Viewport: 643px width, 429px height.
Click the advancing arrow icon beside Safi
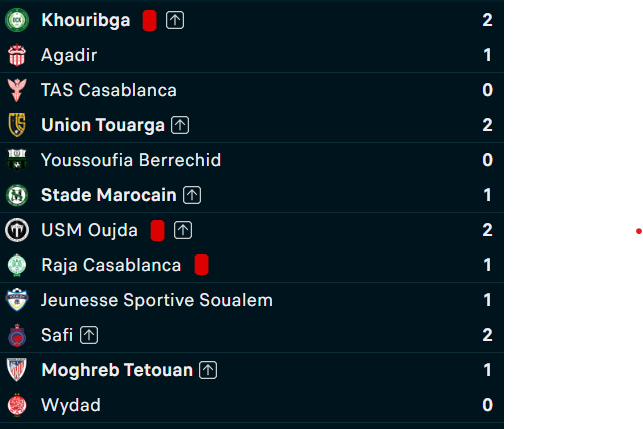click(x=89, y=335)
